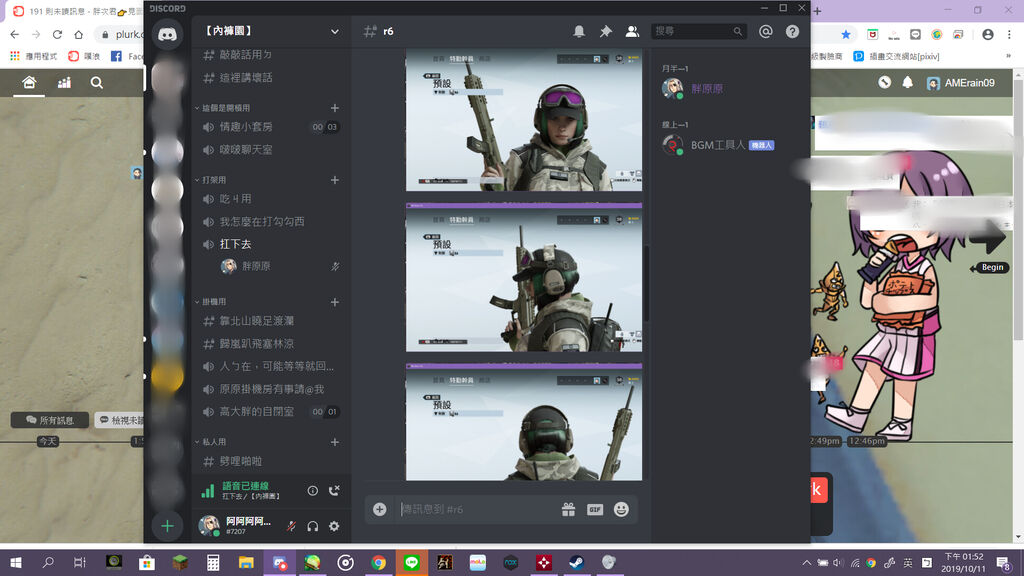1024x576 pixels.
Task: Open the Nitro gift icon in message bar
Action: (x=568, y=509)
